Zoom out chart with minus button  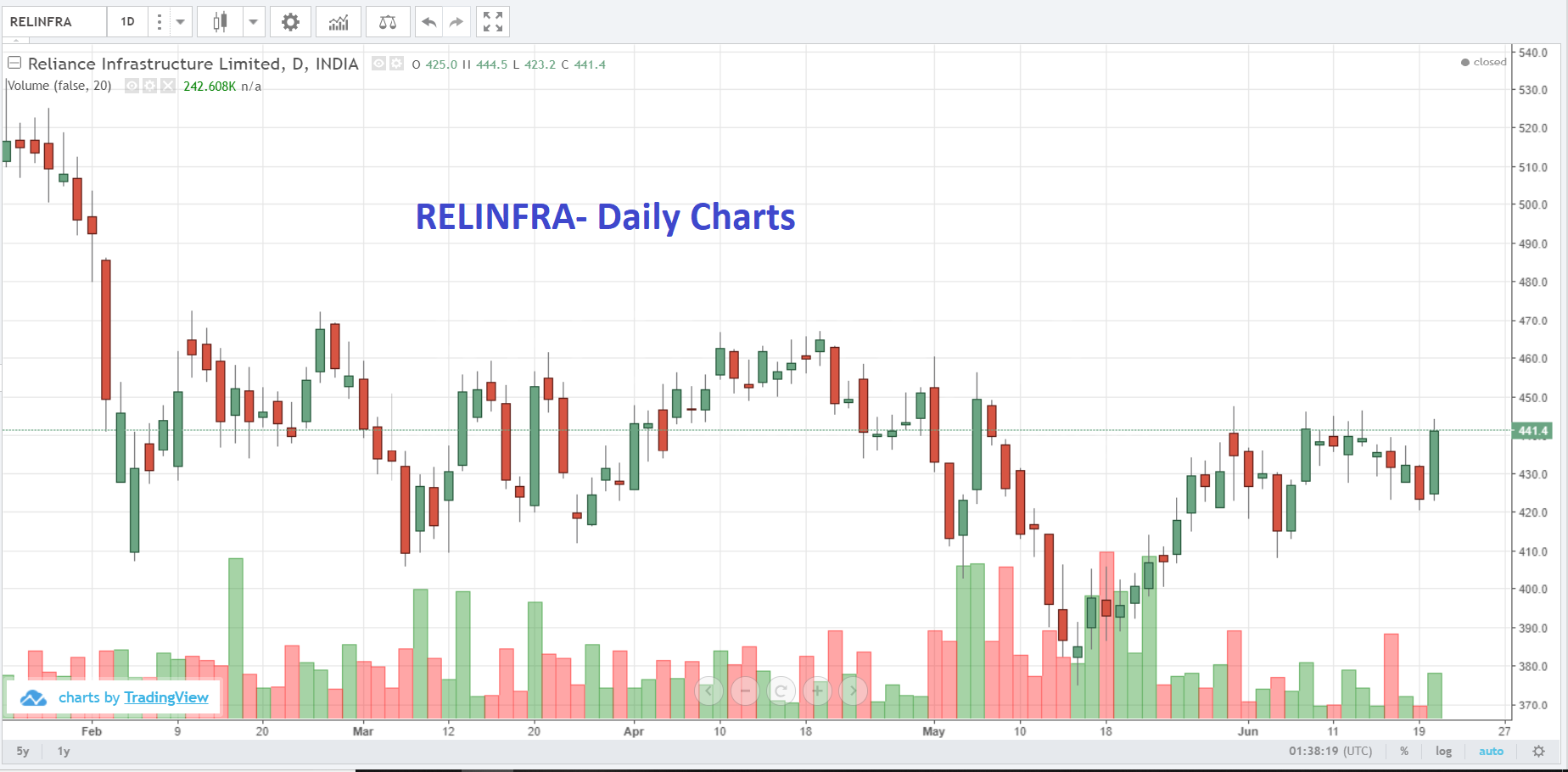click(745, 691)
